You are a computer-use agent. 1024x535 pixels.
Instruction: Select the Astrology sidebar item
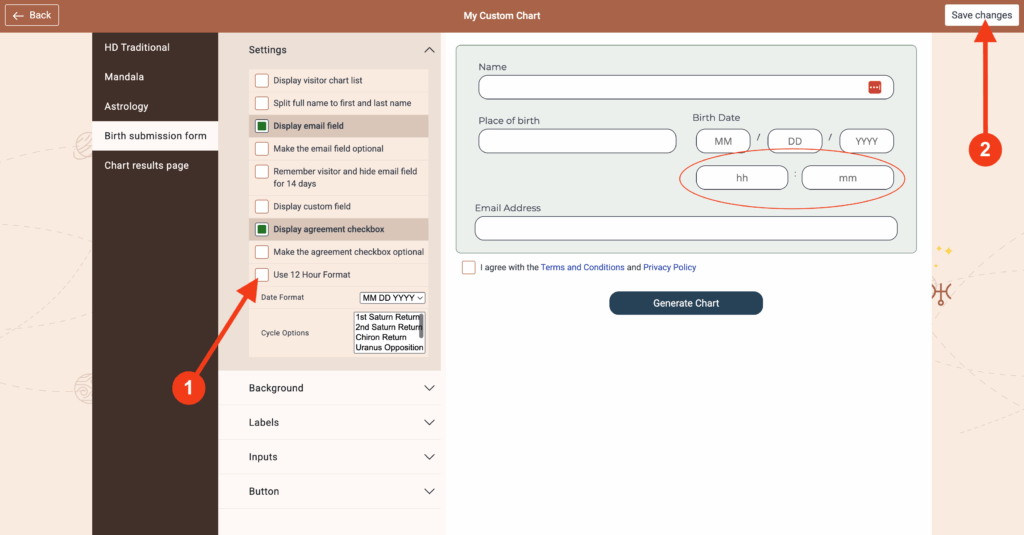[126, 106]
